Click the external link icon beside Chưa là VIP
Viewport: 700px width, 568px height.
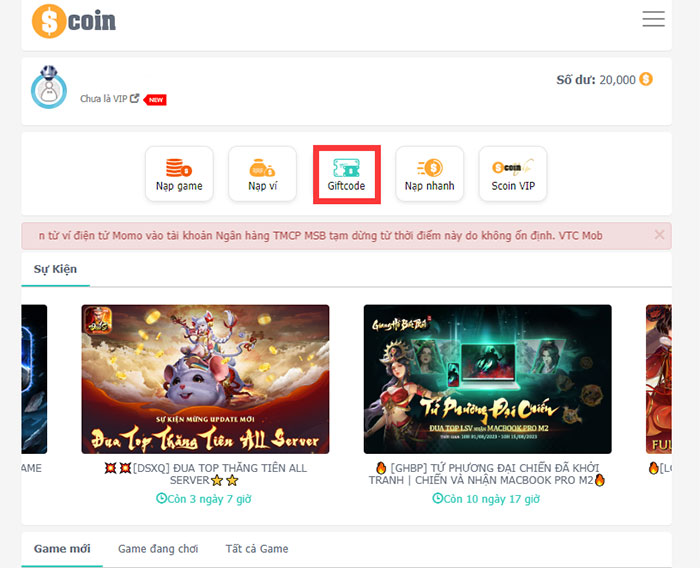(134, 98)
